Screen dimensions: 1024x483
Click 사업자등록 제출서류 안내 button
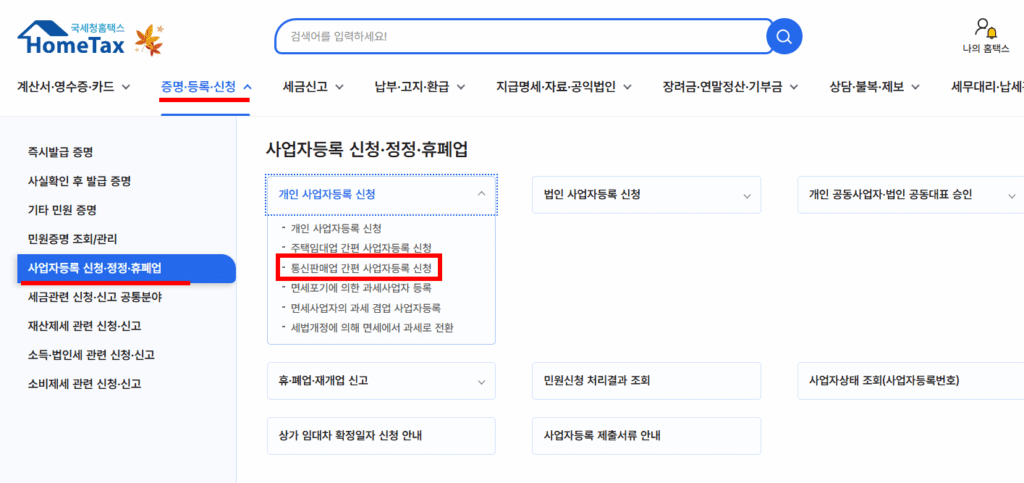[647, 435]
